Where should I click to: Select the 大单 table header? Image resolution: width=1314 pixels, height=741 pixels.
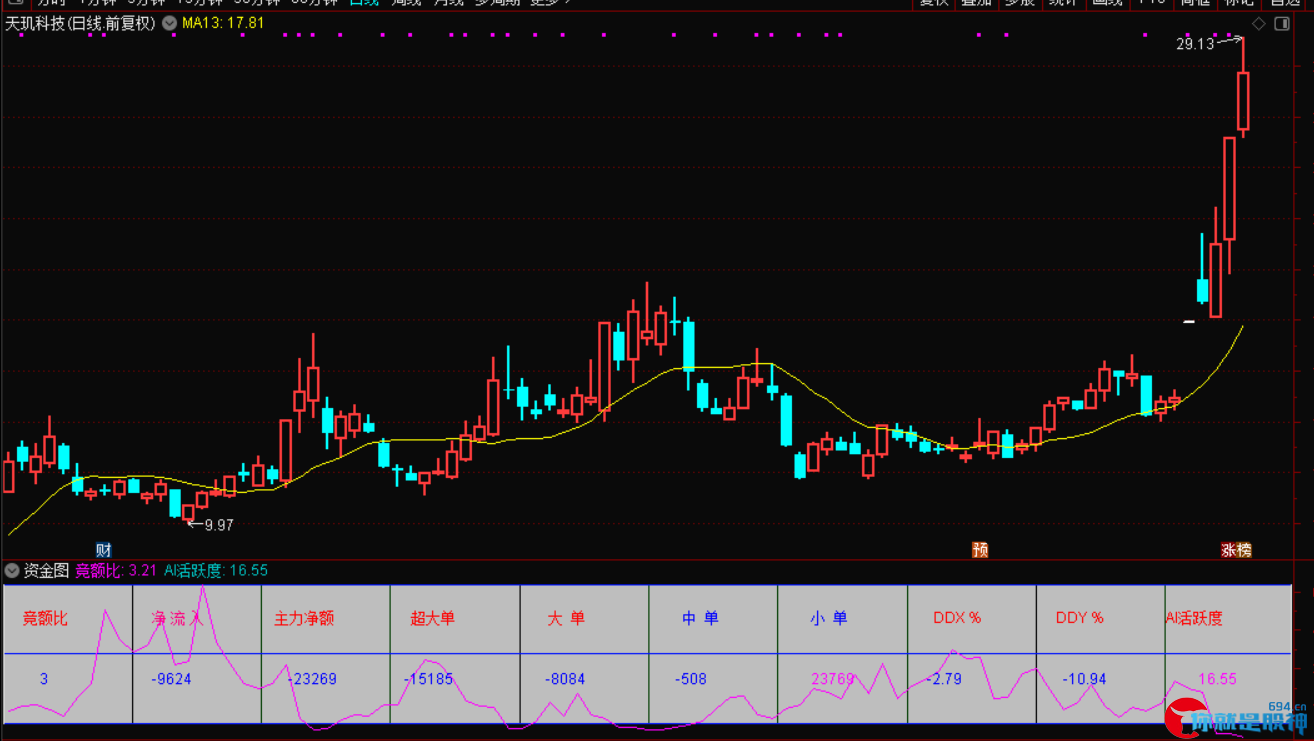pos(565,618)
